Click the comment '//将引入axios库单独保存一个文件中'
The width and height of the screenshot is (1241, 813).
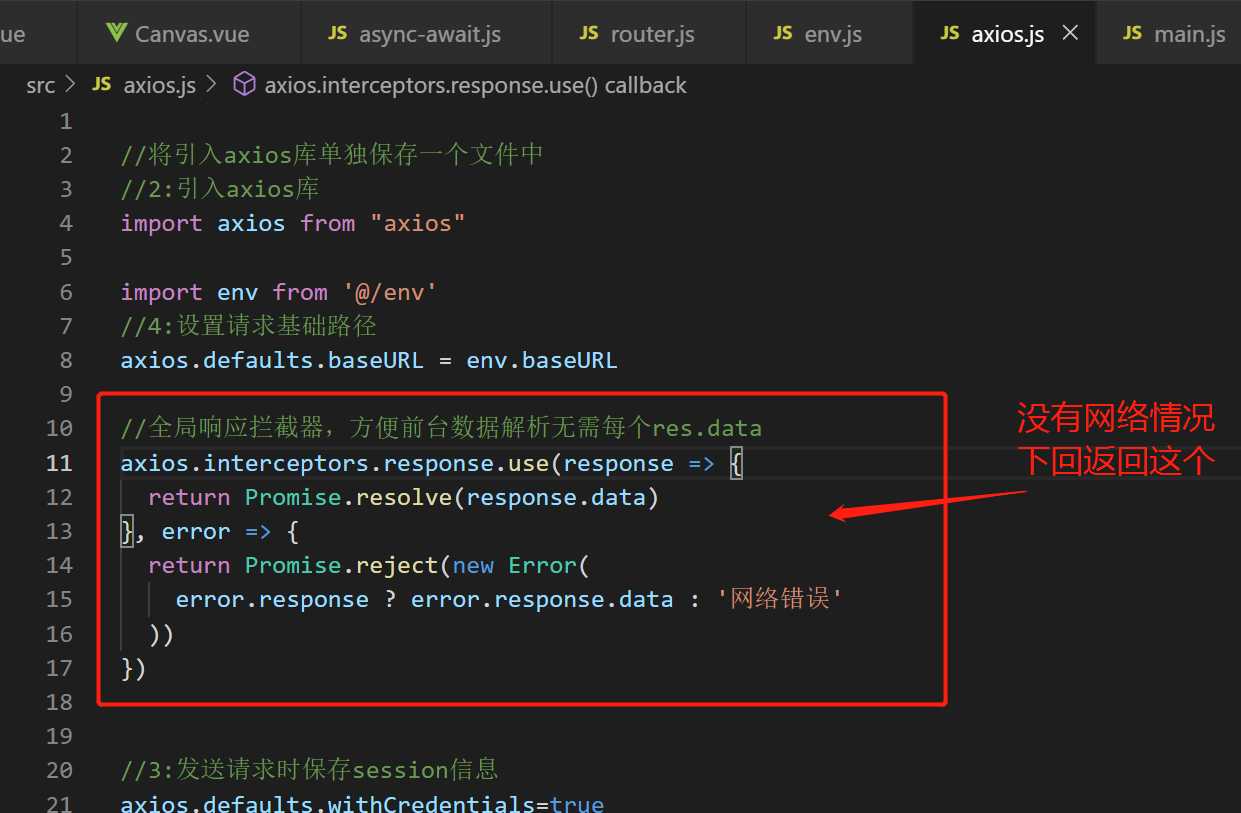332,154
